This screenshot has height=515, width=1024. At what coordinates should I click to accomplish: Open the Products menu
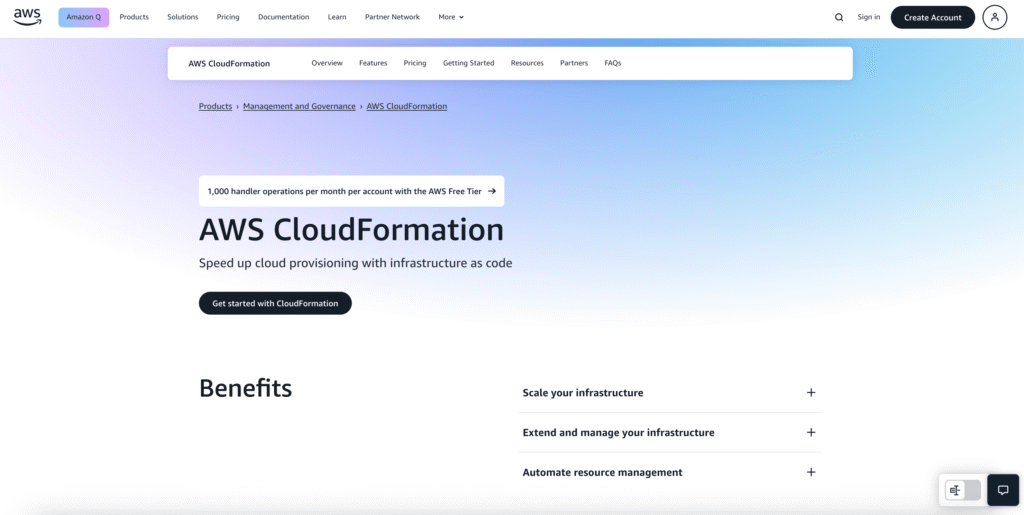coord(134,18)
